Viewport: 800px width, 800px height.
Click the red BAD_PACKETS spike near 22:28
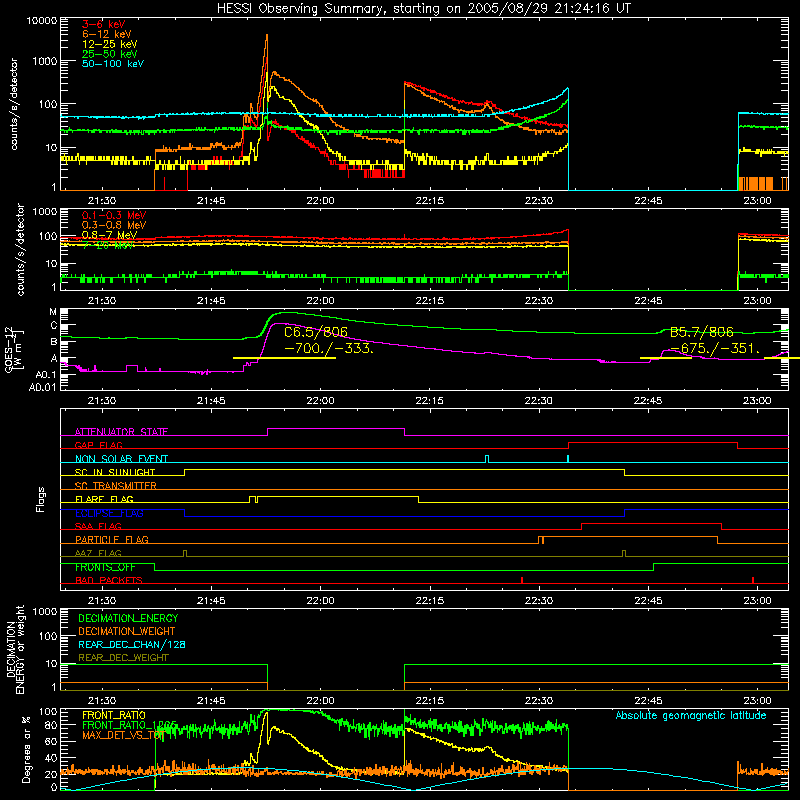[522, 580]
